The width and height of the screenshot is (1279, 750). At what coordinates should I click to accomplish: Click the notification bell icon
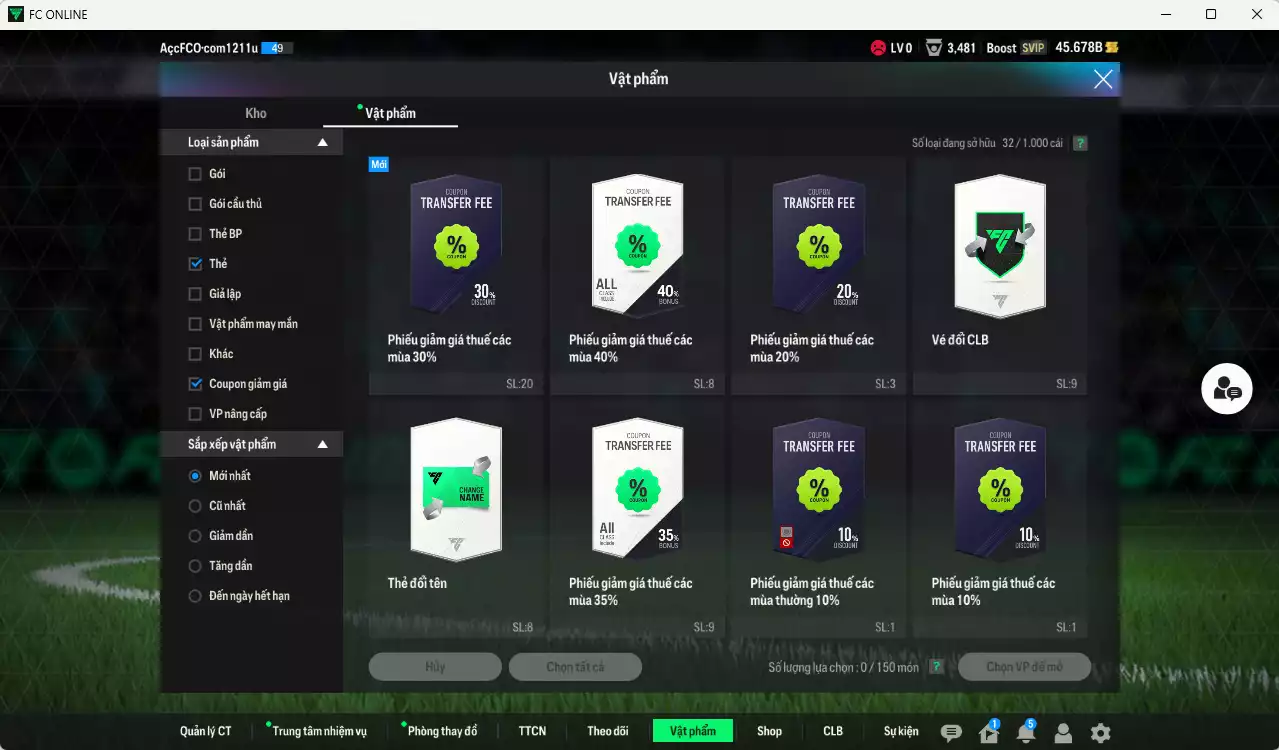coord(1025,733)
